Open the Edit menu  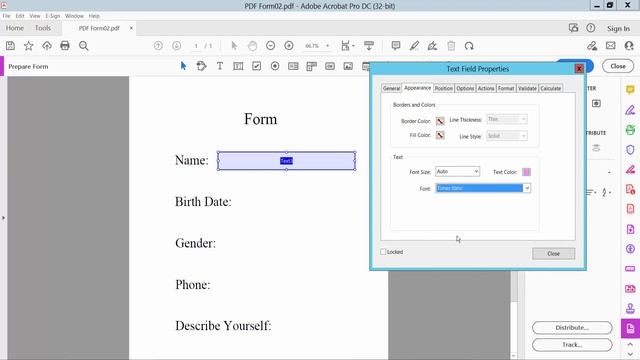coord(20,16)
